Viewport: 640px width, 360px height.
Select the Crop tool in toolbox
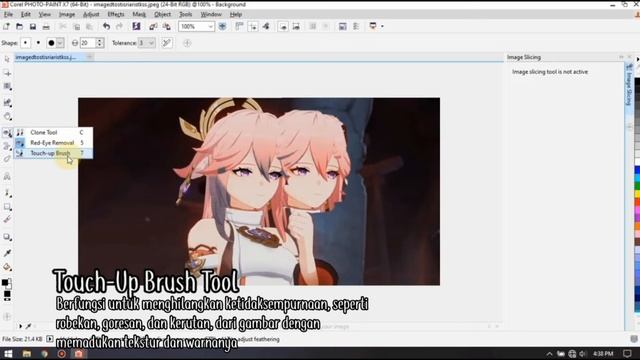coord(7,102)
